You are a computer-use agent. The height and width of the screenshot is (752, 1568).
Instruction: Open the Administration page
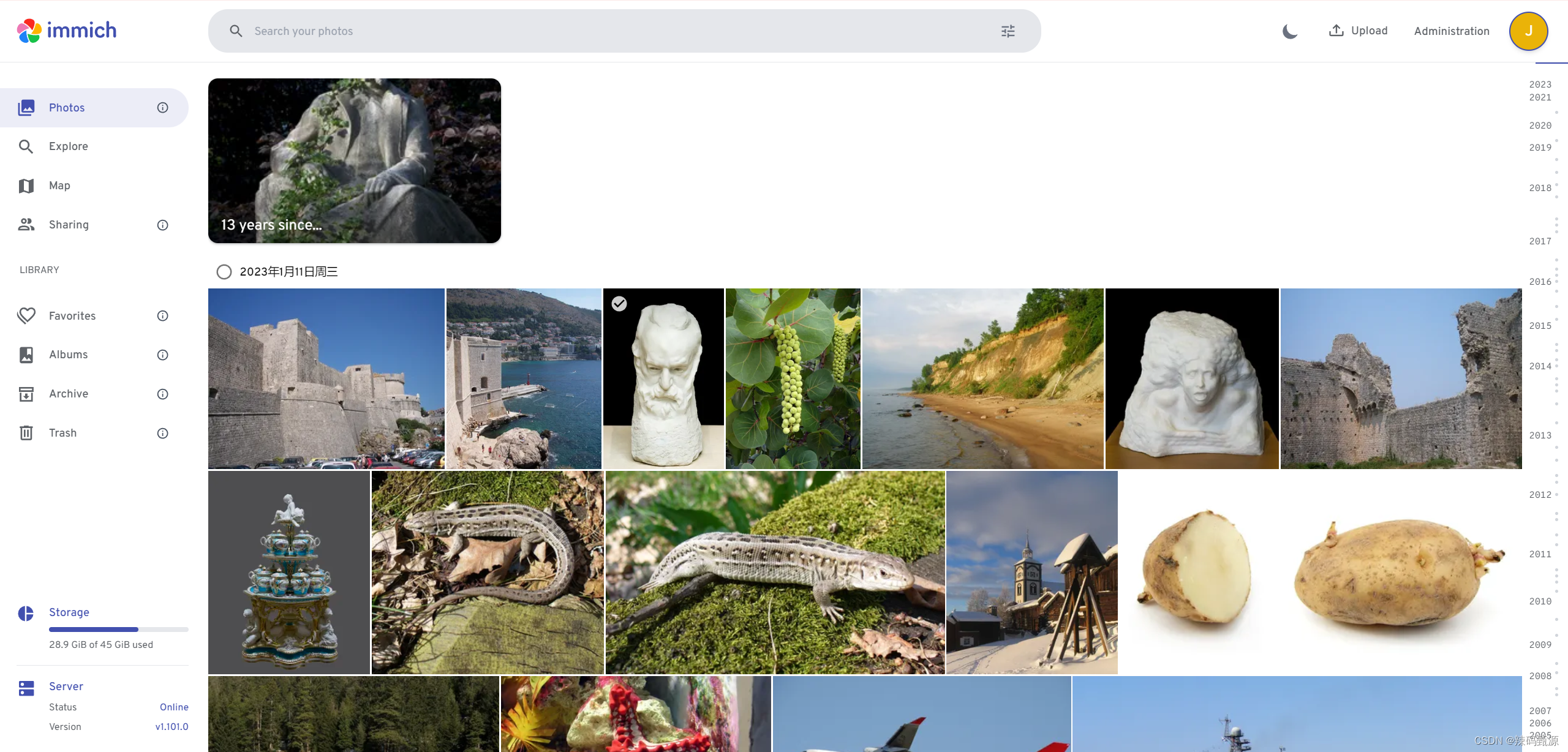[x=1451, y=31]
